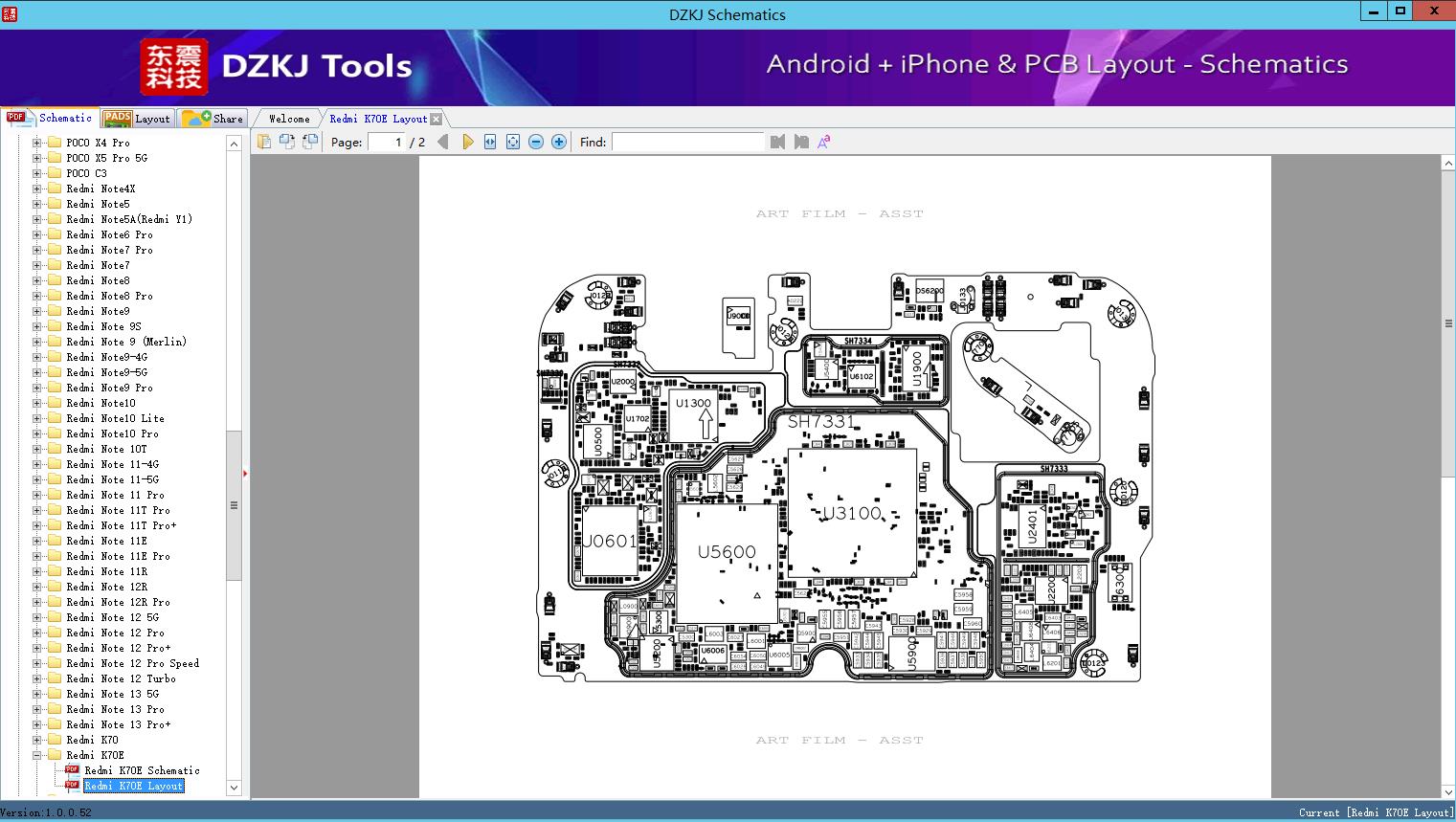Expand the POCO C3 folder
This screenshot has width=1456, height=822.
point(37,173)
